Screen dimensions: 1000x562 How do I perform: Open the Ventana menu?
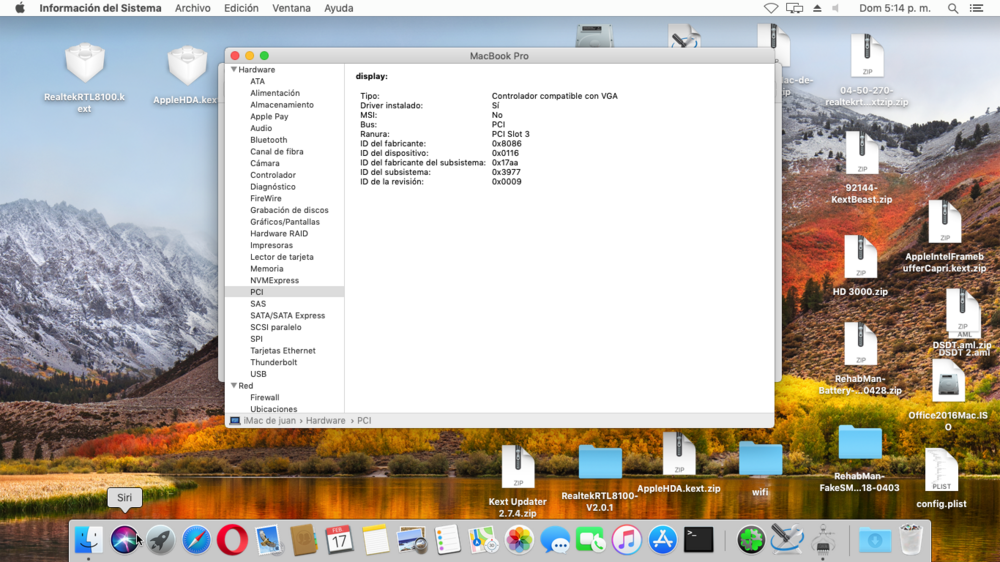[291, 8]
